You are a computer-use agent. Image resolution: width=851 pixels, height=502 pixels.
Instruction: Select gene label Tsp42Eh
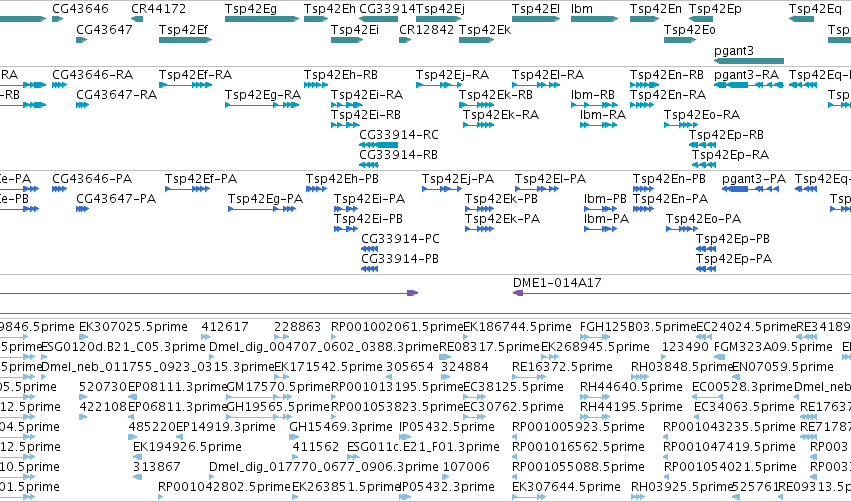click(x=329, y=9)
